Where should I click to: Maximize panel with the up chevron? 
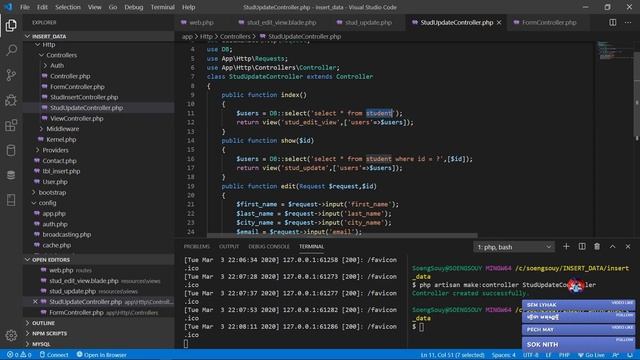tap(613, 247)
